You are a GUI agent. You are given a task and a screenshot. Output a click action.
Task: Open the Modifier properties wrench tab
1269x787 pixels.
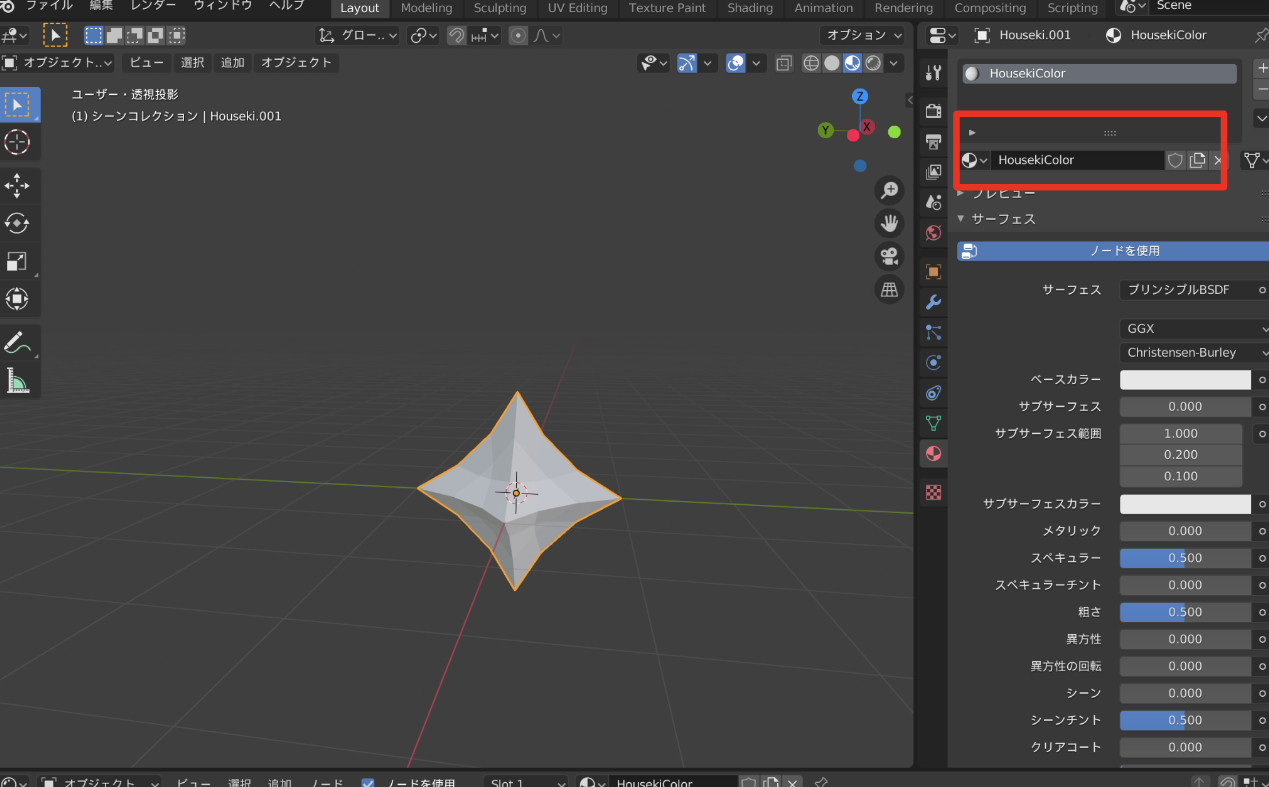(x=933, y=302)
